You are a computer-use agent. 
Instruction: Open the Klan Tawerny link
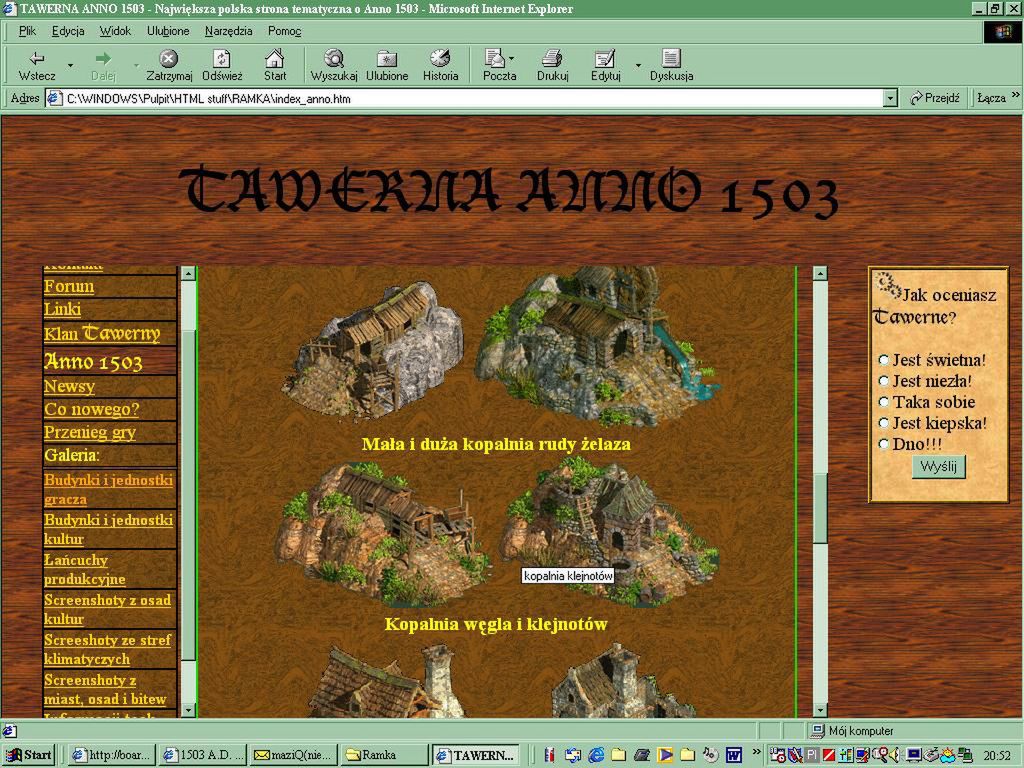pos(102,334)
